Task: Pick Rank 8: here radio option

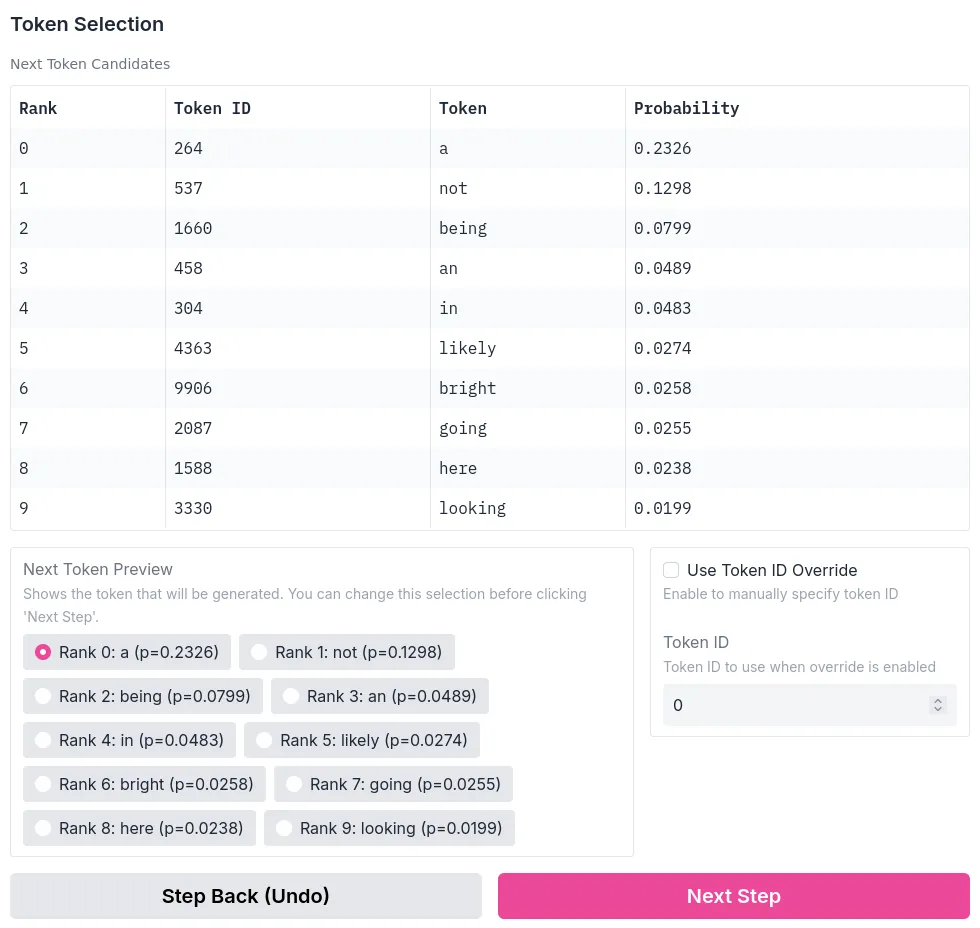Action: tap(43, 828)
